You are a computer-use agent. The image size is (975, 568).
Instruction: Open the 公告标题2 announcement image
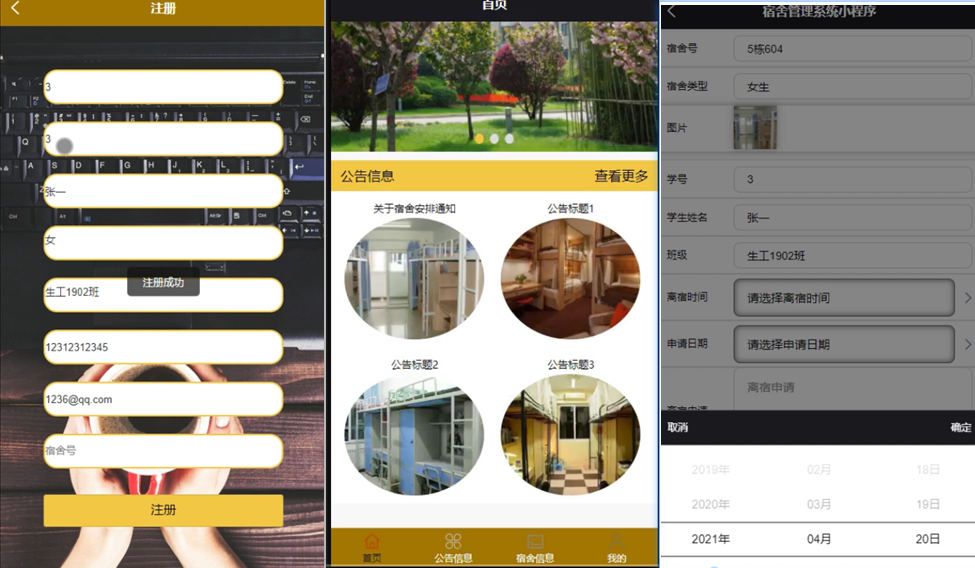click(x=414, y=434)
